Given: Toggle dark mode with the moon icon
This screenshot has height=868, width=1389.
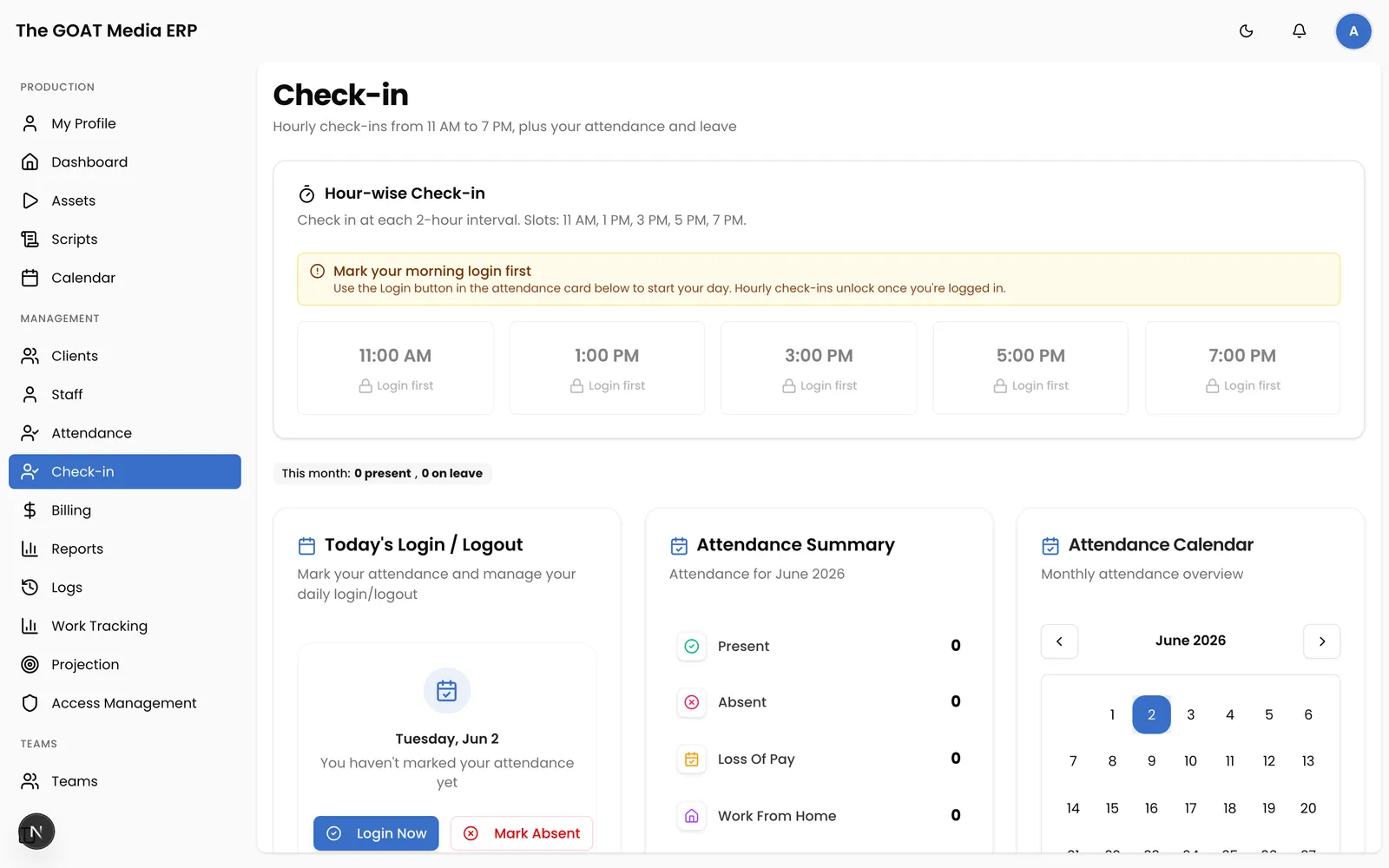Looking at the screenshot, I should 1246,31.
